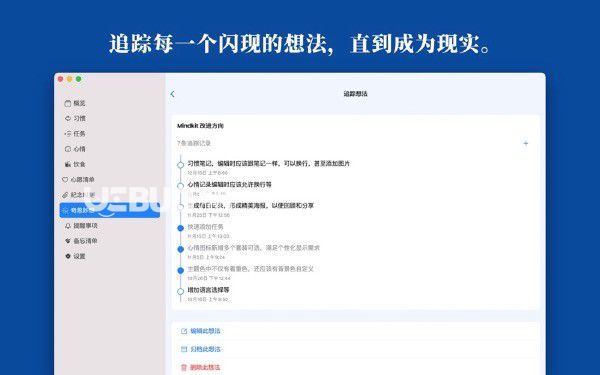Uncheck the filled circle for 主题色 record
Viewport: 600px width, 375px height.
point(181,270)
